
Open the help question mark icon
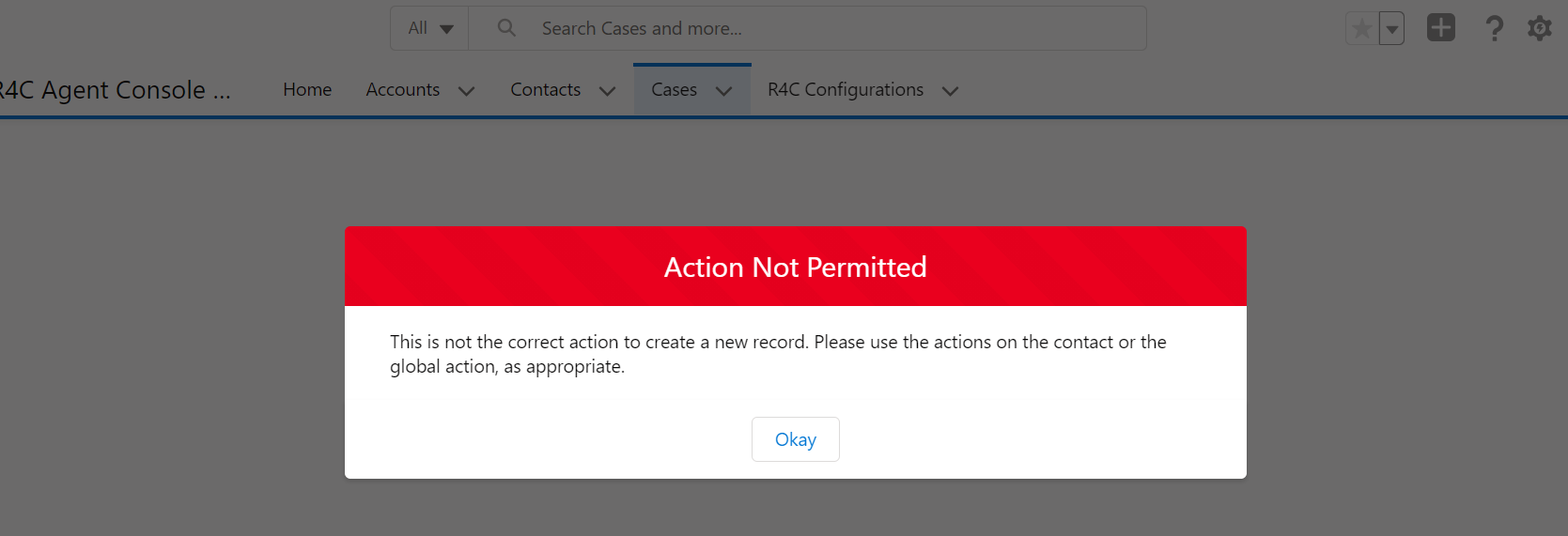(1494, 29)
